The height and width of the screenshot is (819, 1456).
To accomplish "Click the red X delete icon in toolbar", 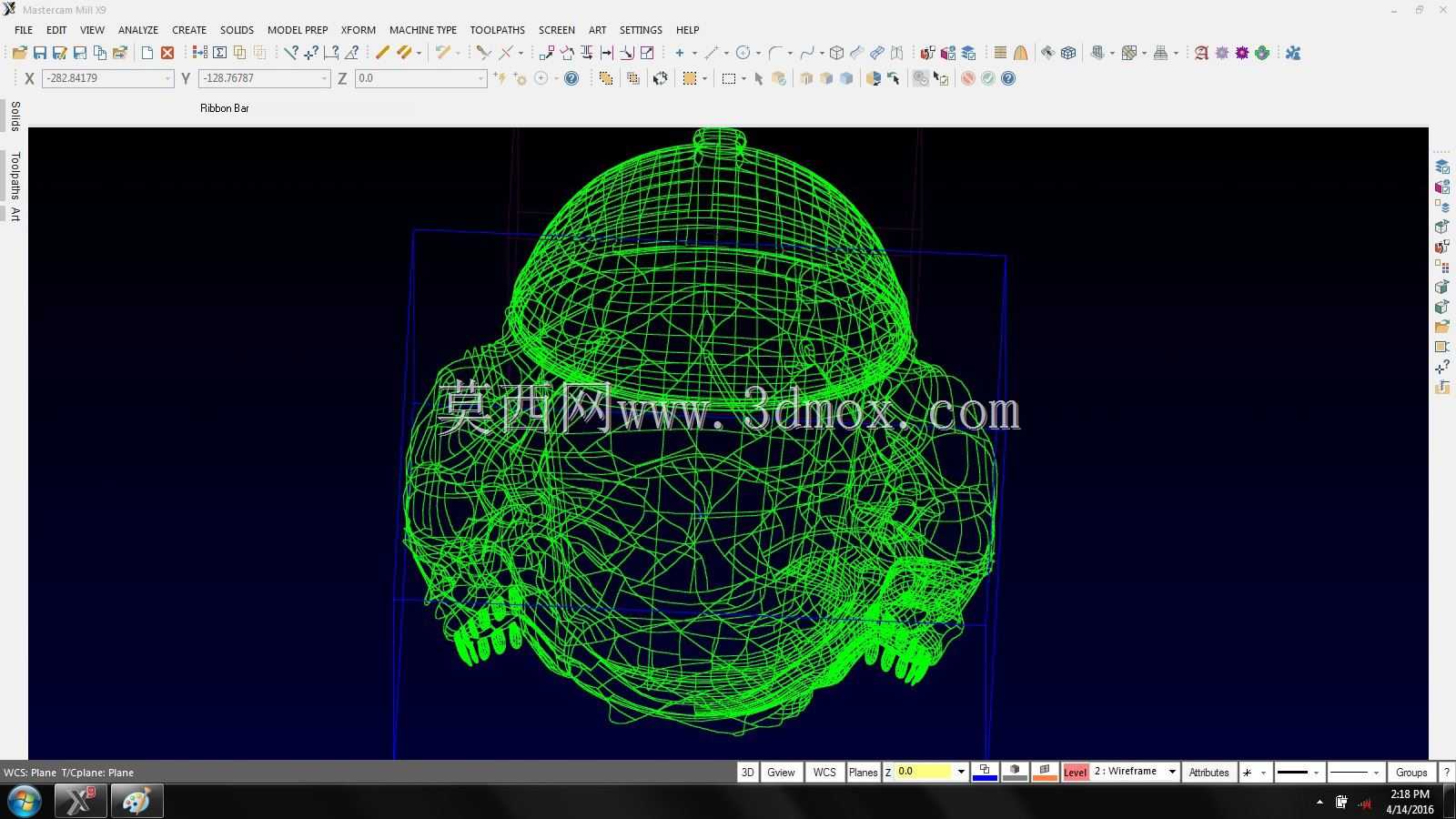I will [x=167, y=53].
